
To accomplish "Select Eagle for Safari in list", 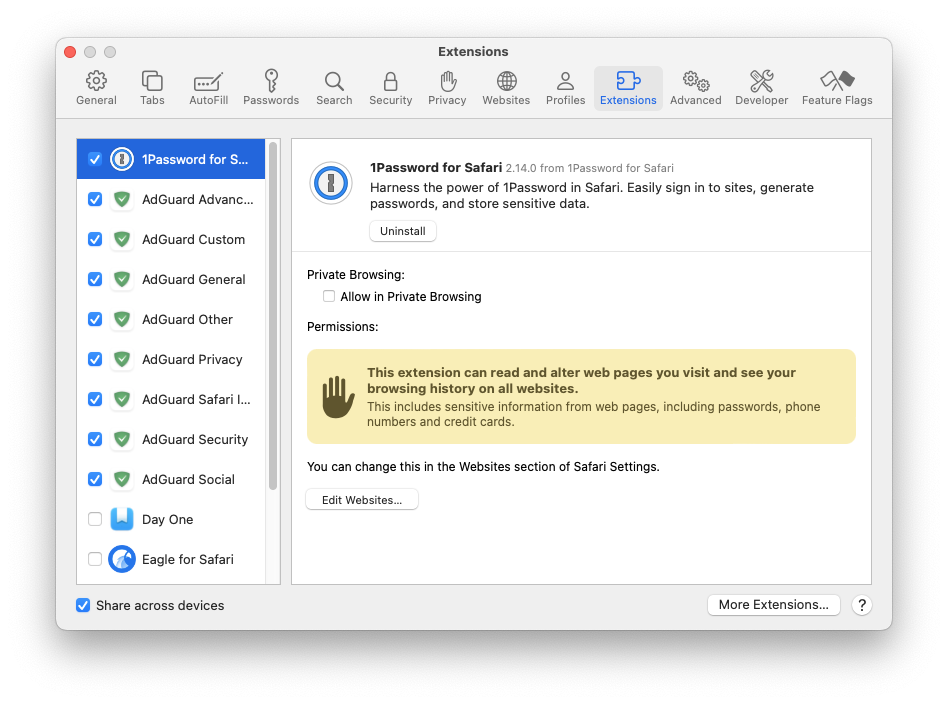I will (187, 559).
